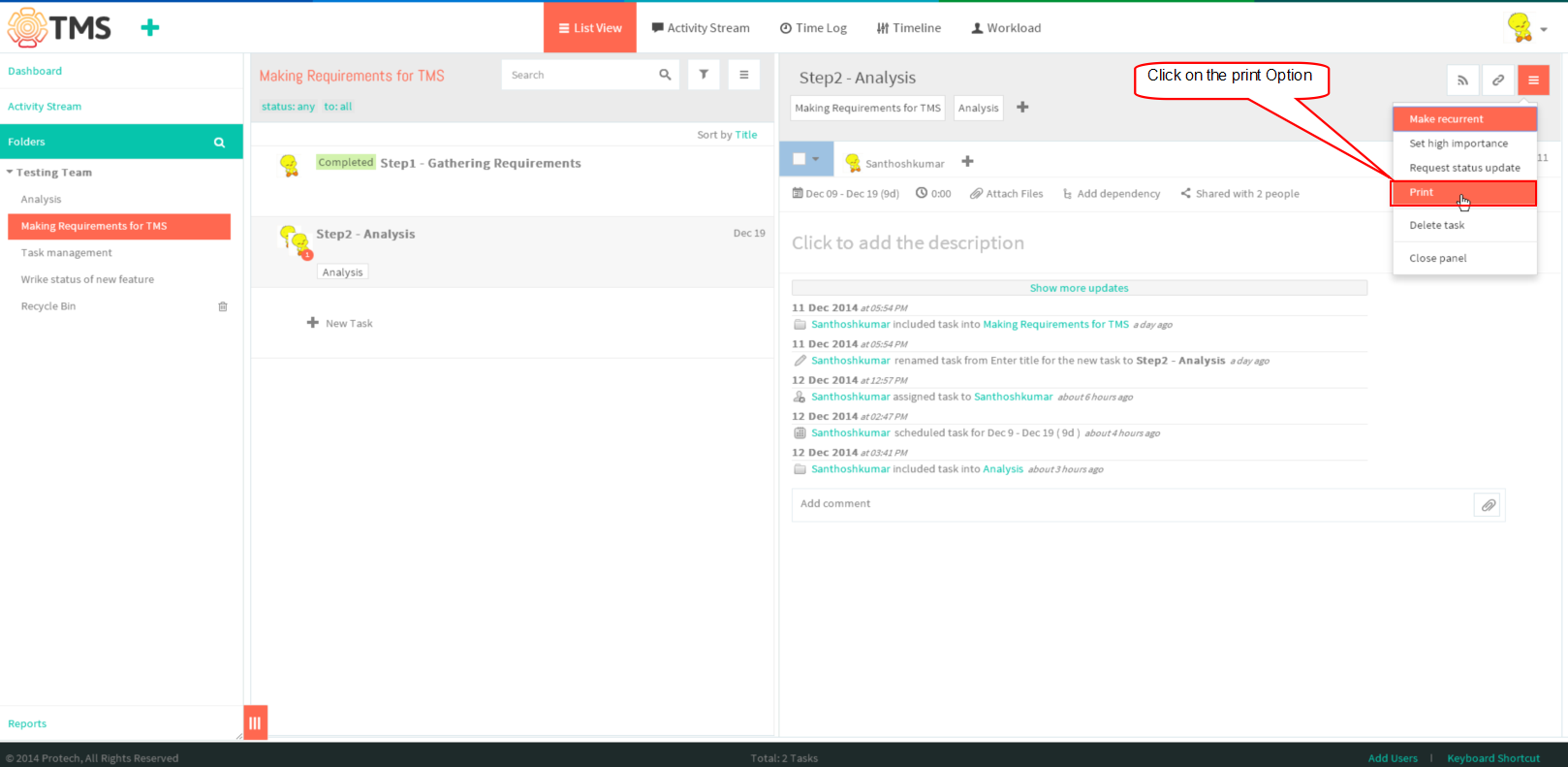The height and width of the screenshot is (767, 1568).
Task: Click the search magnifier in Folders header
Action: coord(219,143)
